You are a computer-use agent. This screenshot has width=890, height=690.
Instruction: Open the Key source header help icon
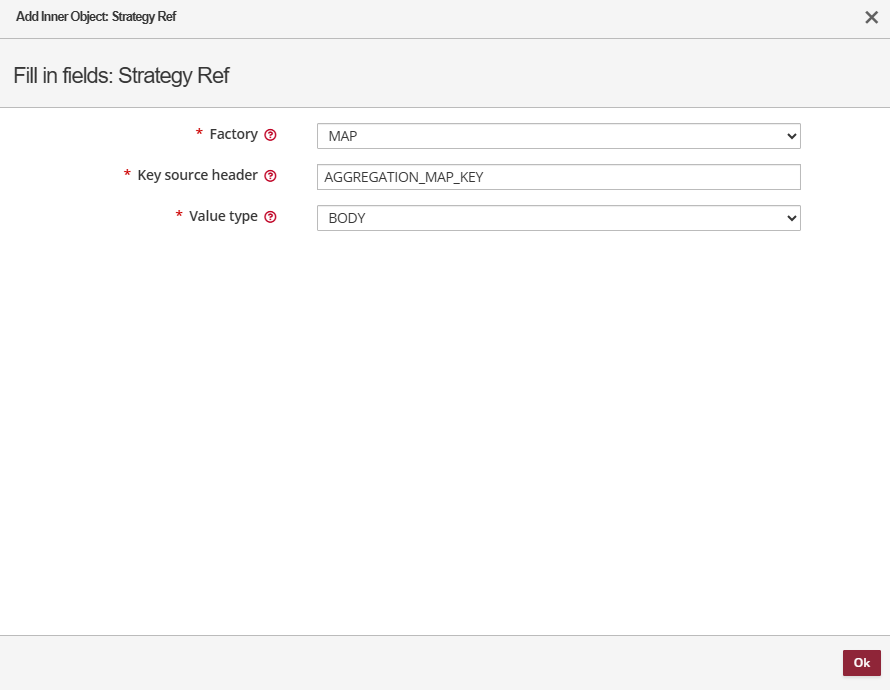pos(271,176)
